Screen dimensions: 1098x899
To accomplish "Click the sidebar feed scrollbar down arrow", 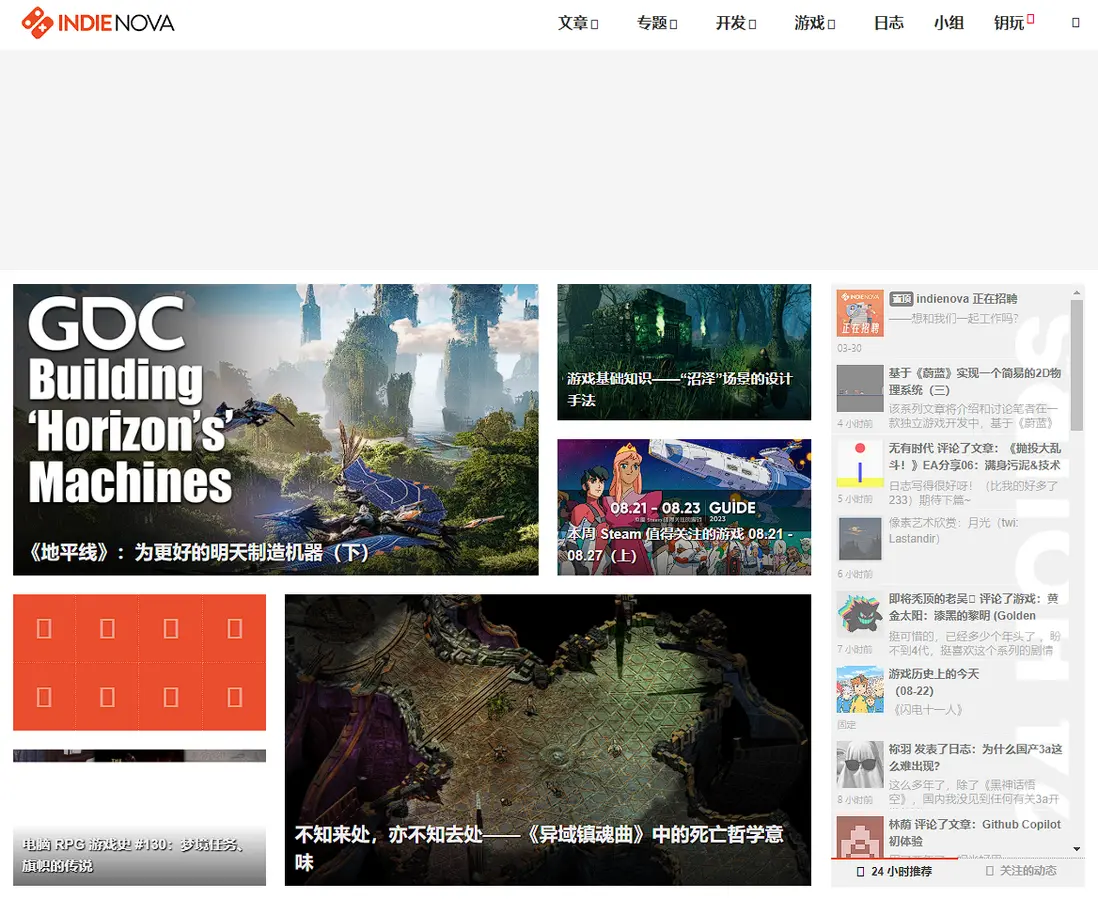I will tap(1077, 849).
